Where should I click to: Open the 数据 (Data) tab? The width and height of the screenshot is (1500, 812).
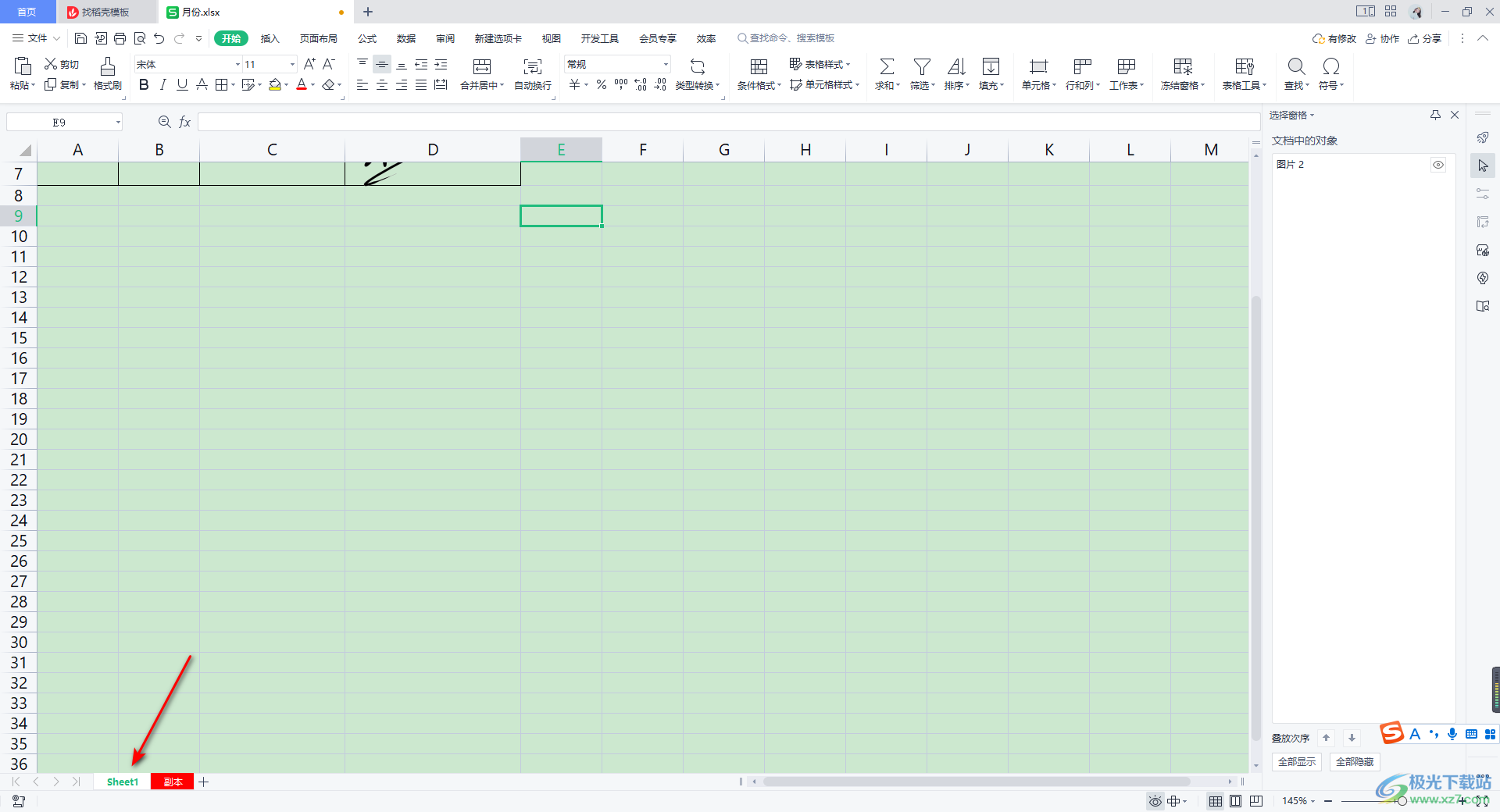406,38
